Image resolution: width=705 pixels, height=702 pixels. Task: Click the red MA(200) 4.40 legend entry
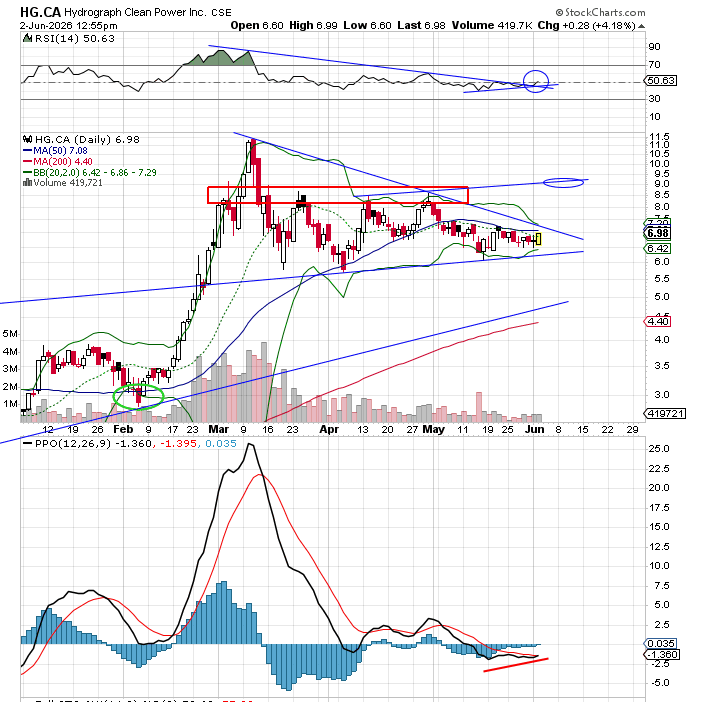(58, 161)
